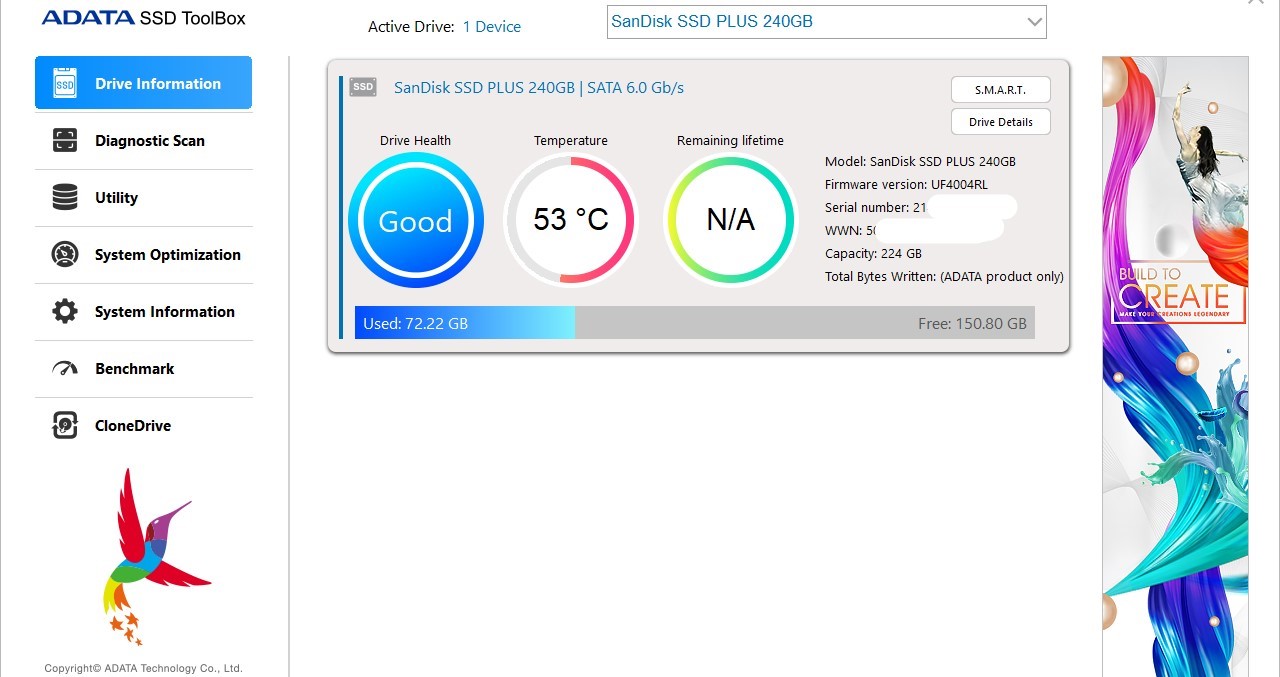
Task: Click the 'Active Drive:' label
Action: point(411,27)
